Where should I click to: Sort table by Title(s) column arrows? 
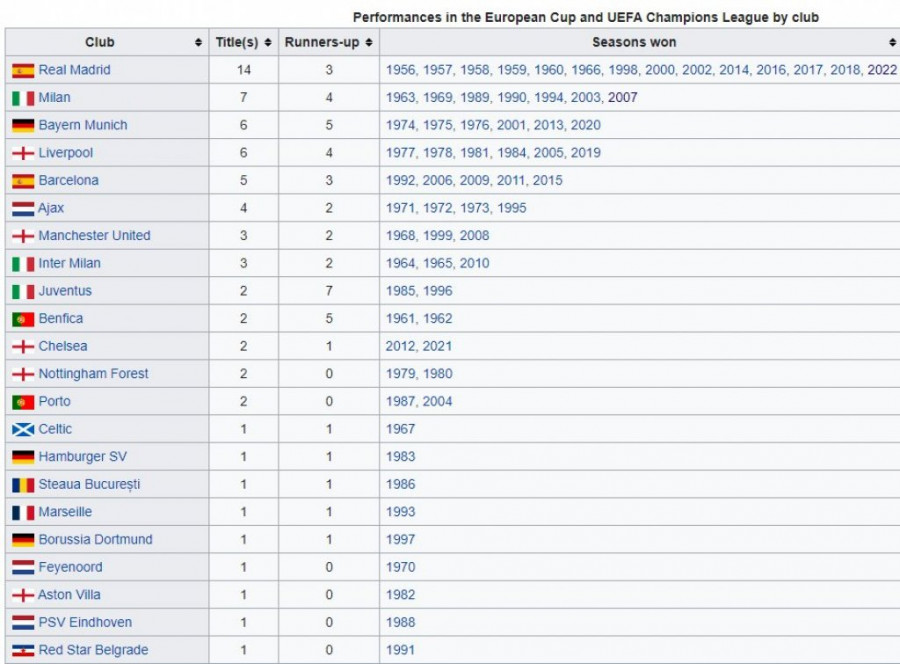click(x=268, y=43)
